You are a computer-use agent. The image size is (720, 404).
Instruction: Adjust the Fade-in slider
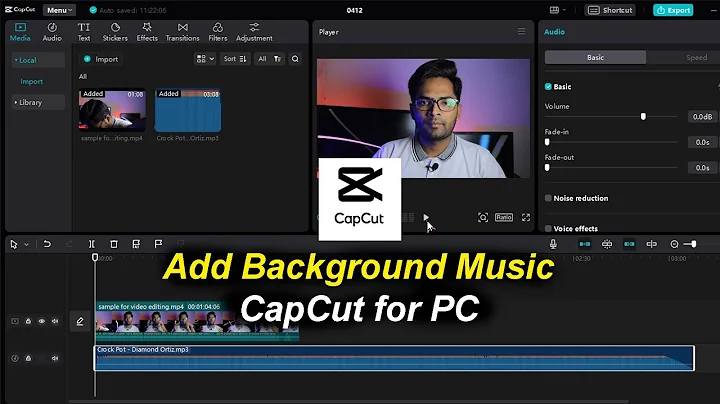coord(547,142)
